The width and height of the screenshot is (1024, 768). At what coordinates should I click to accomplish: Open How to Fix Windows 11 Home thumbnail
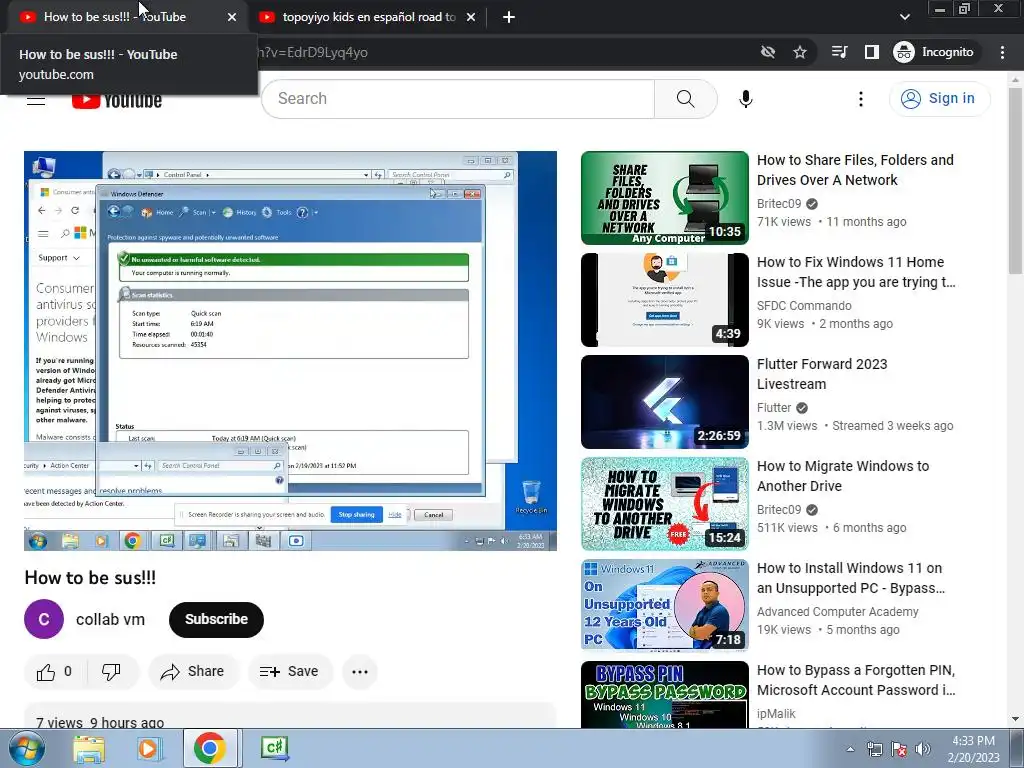(665, 300)
